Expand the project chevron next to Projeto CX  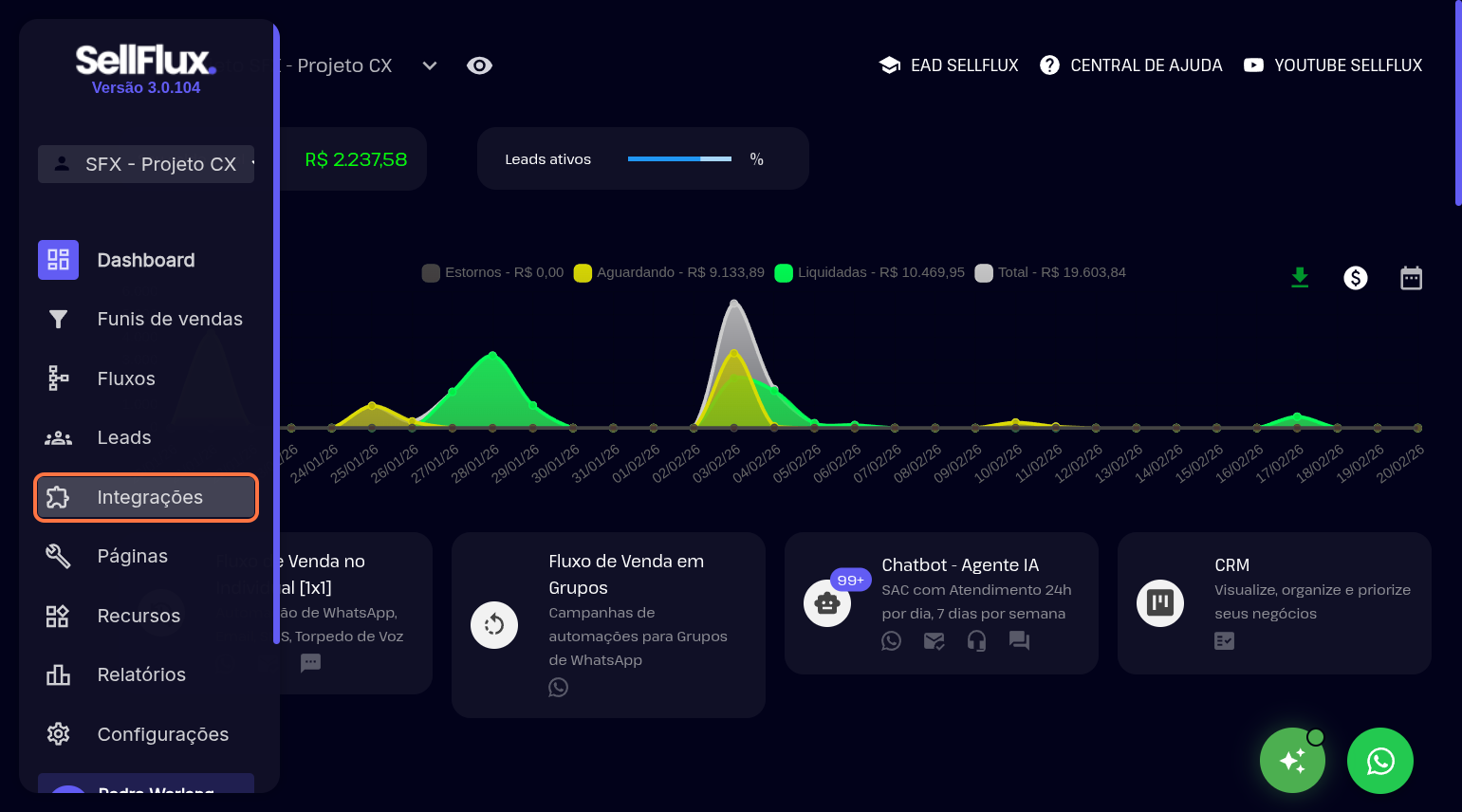click(x=430, y=65)
